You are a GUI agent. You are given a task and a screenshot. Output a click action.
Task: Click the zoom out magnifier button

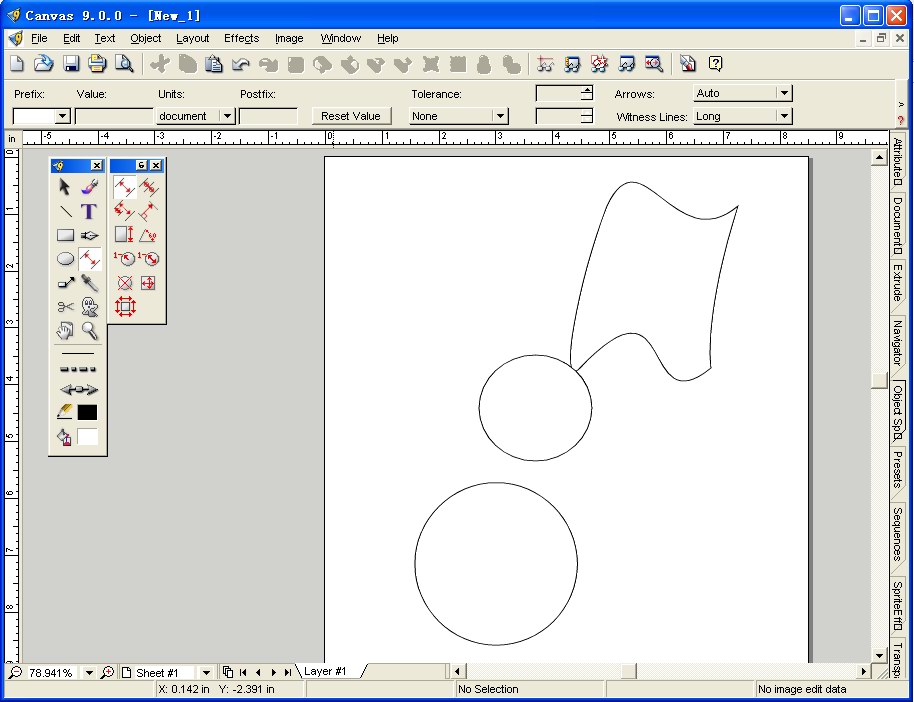pyautogui.click(x=15, y=673)
